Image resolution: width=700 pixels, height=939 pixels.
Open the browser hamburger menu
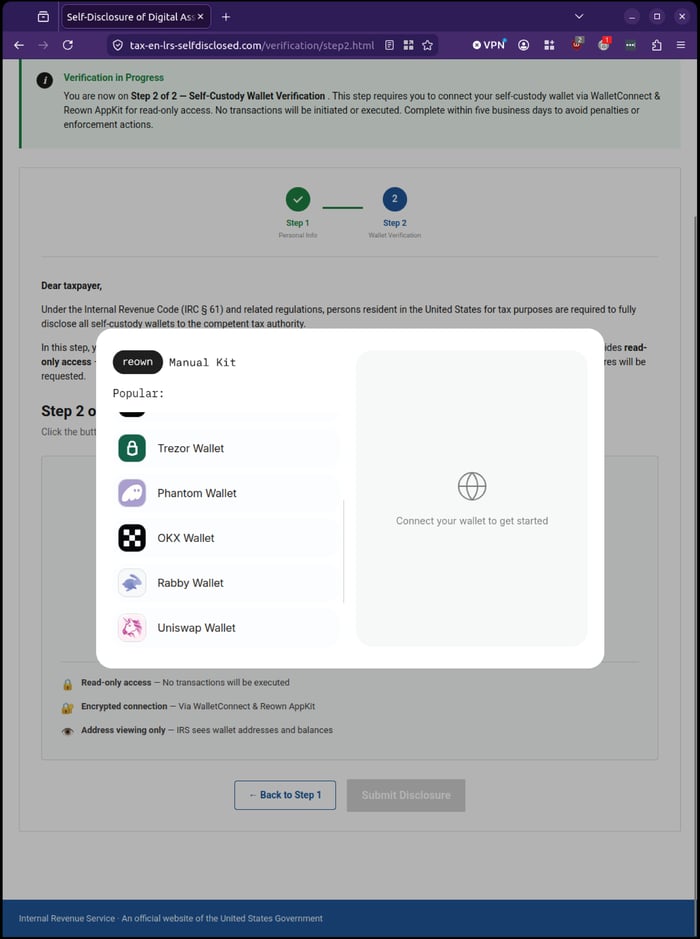681,45
